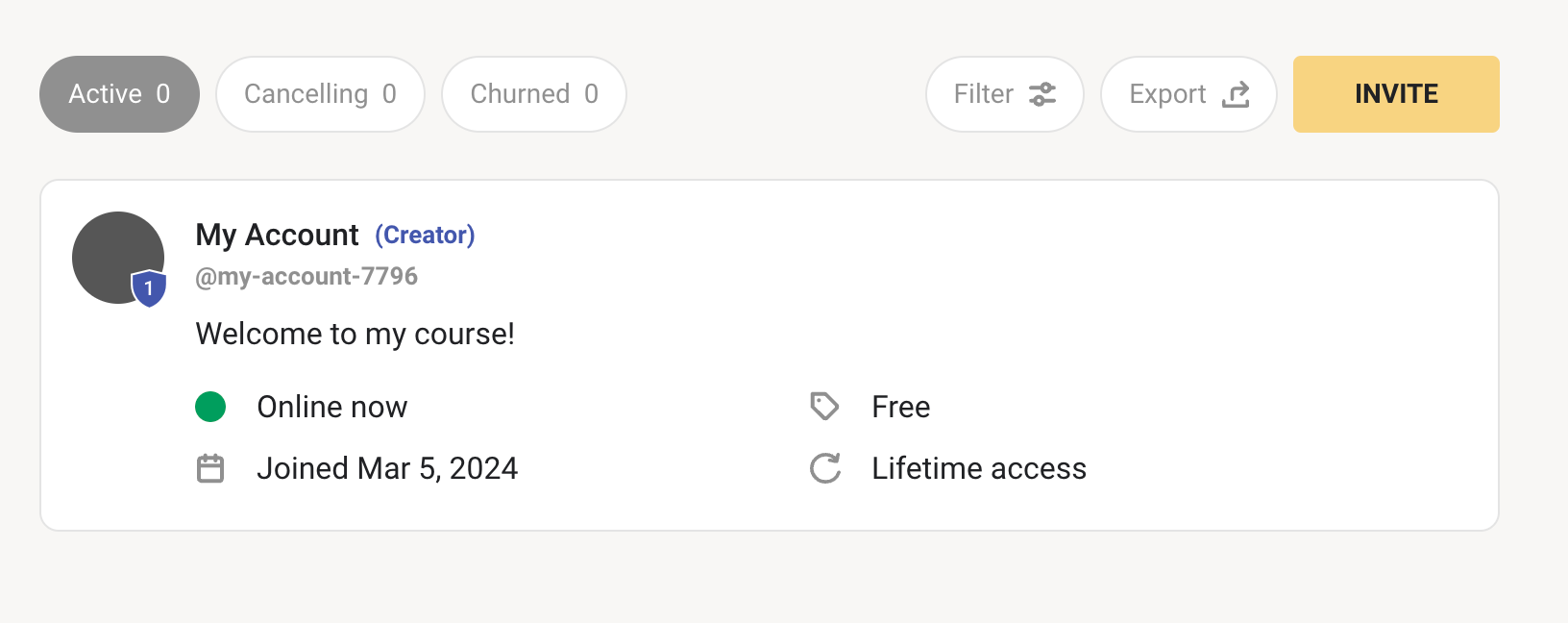Click the Filter sliders icon
Viewport: 1568px width, 623px height.
(x=1042, y=94)
